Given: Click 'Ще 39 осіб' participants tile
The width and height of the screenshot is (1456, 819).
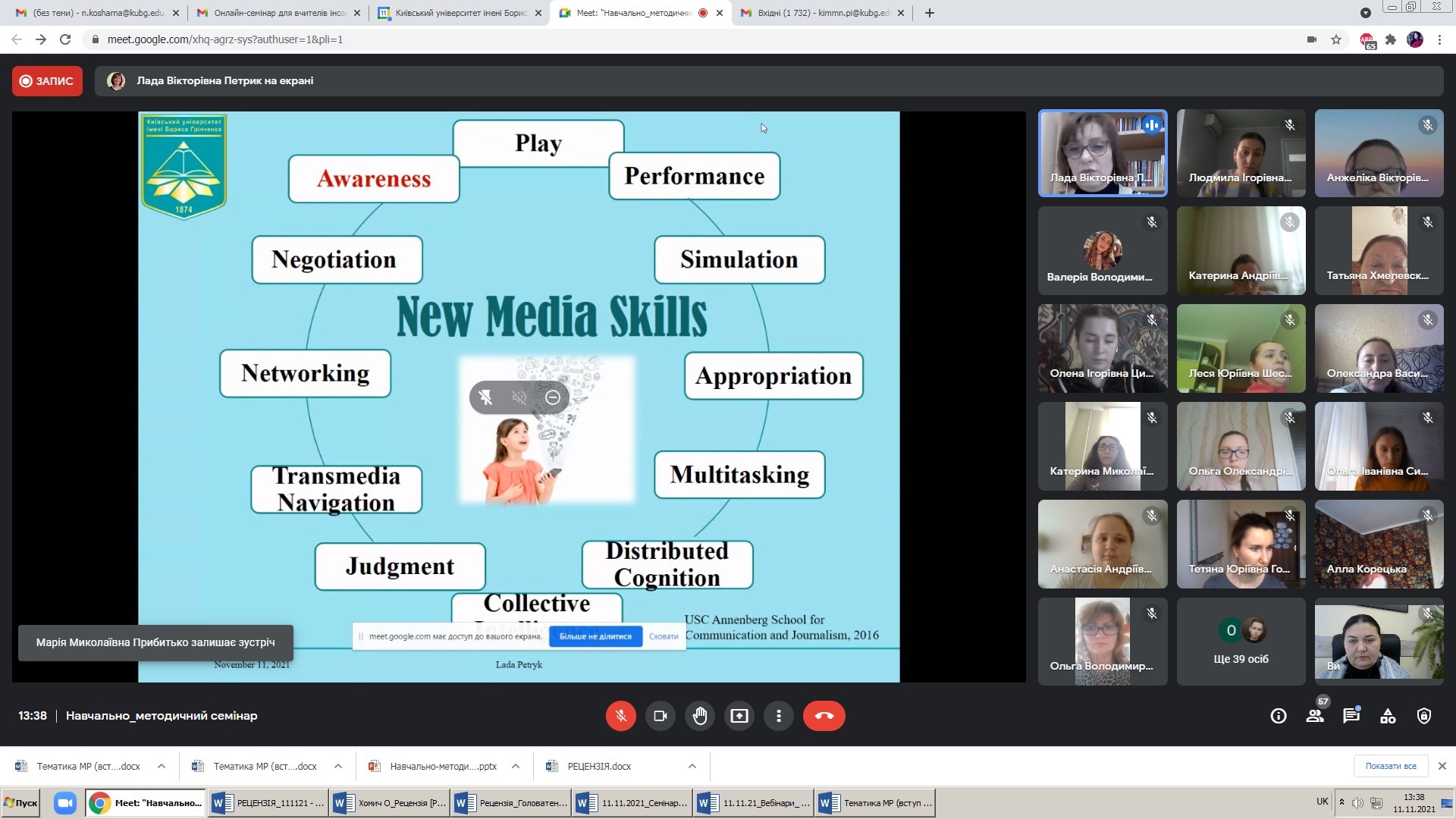Looking at the screenshot, I should pyautogui.click(x=1241, y=642).
